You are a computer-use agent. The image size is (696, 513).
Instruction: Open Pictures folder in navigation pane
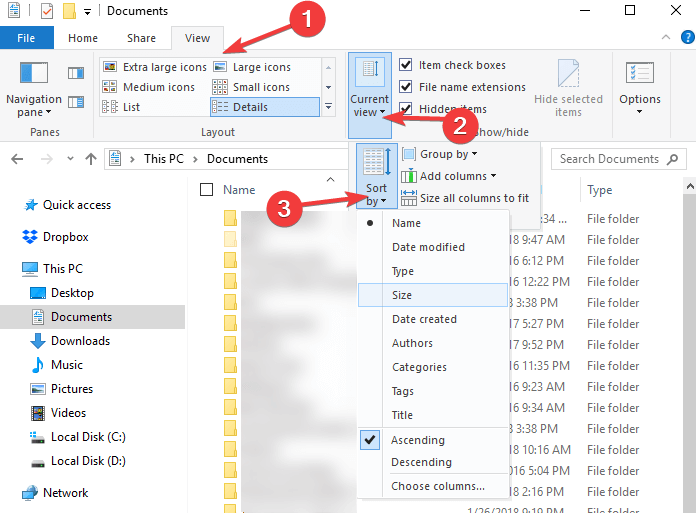tap(62, 389)
